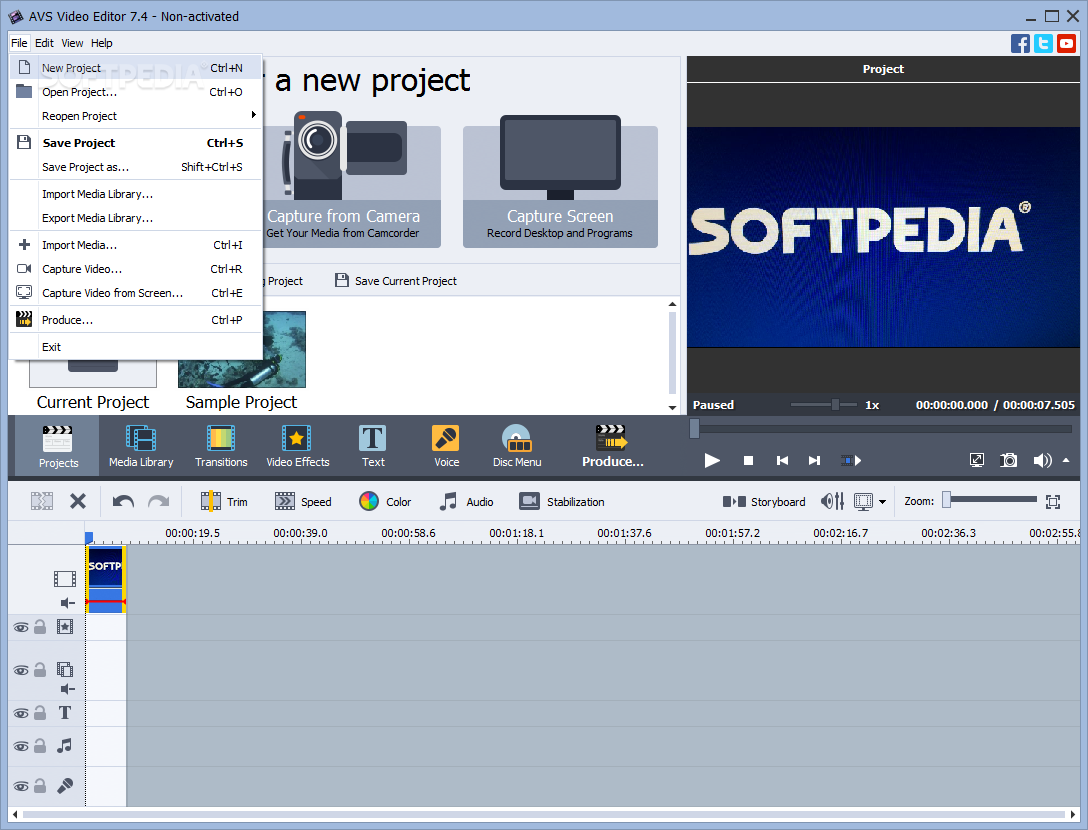Click Save Current Project button
This screenshot has width=1088, height=830.
(396, 280)
